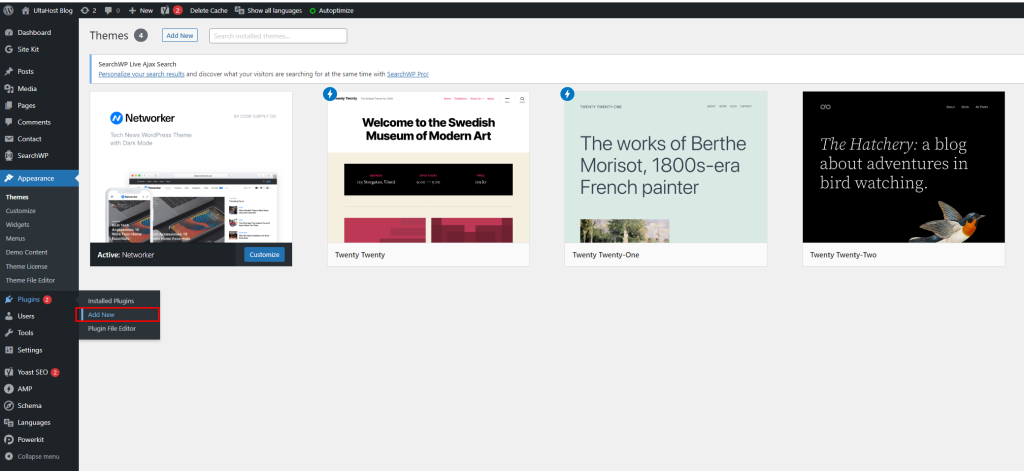
Task: Open SearchWP in the sidebar
Action: click(33, 156)
